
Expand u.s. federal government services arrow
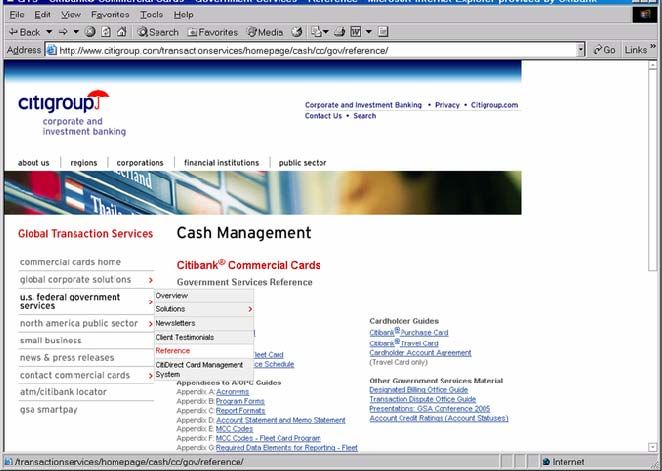[151, 302]
